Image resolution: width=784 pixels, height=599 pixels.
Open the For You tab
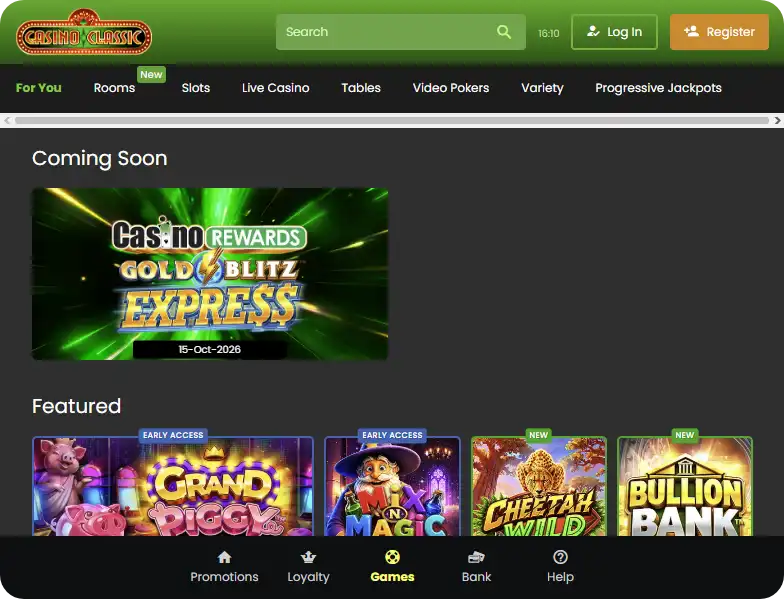(38, 88)
